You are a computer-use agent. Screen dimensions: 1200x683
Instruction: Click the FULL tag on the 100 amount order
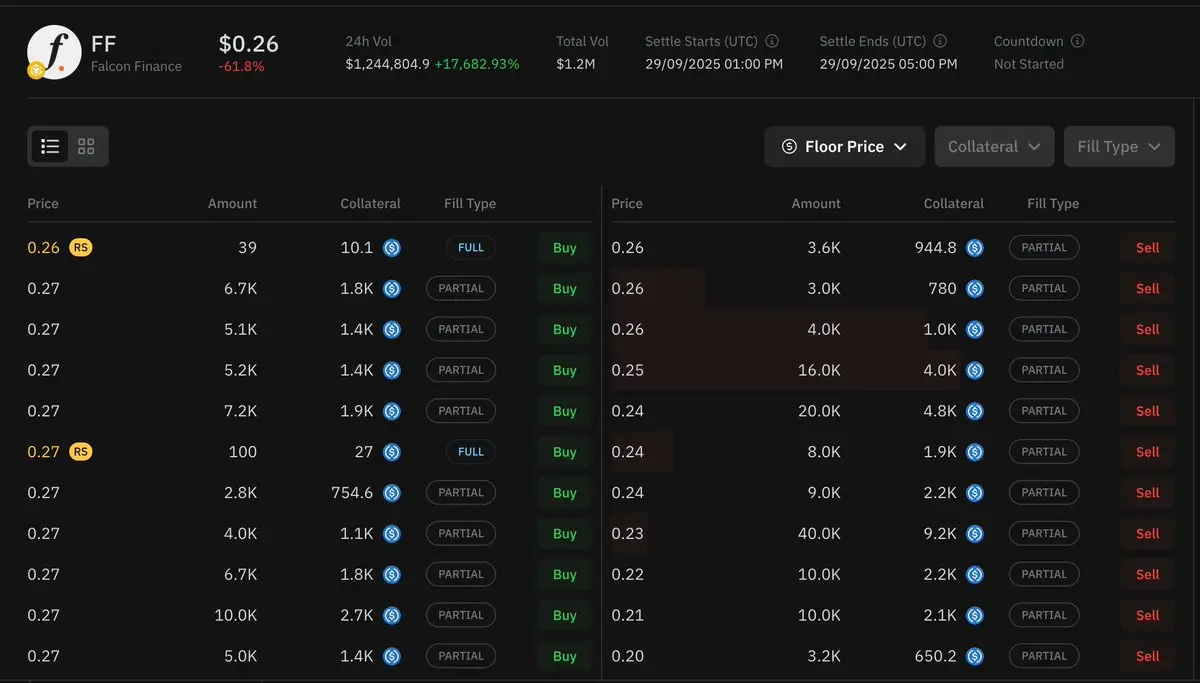(471, 451)
